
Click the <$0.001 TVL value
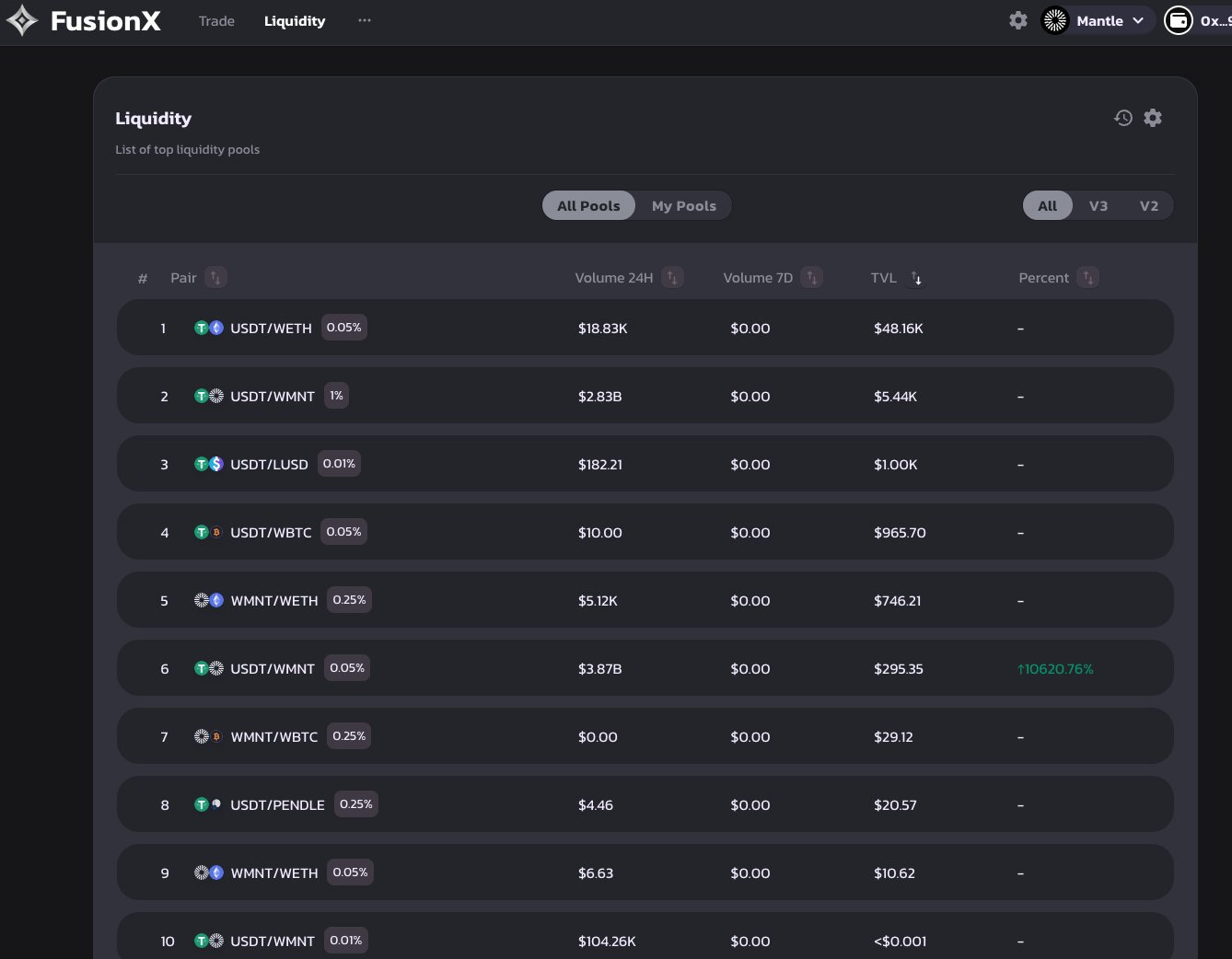900,942
